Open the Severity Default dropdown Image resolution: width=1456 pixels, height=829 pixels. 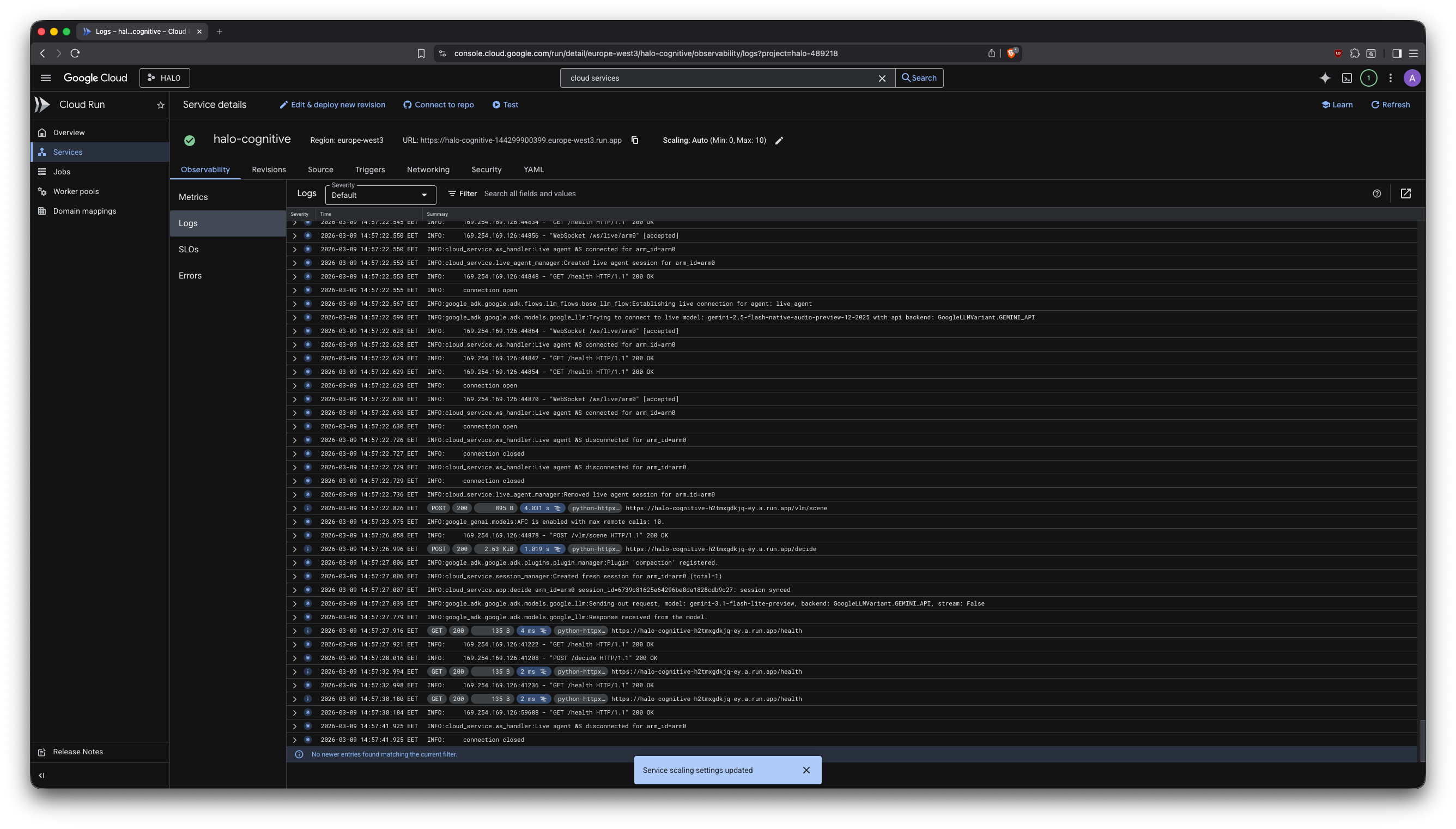[380, 195]
